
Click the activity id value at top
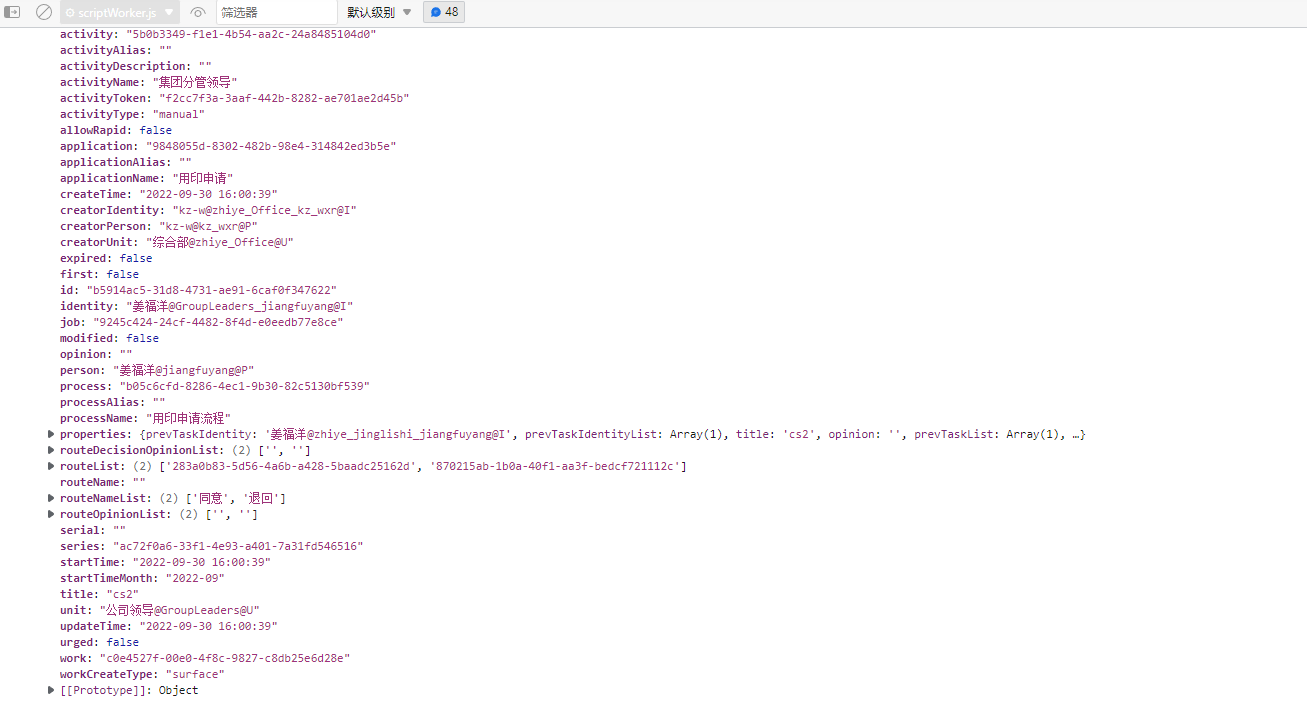[251, 34]
